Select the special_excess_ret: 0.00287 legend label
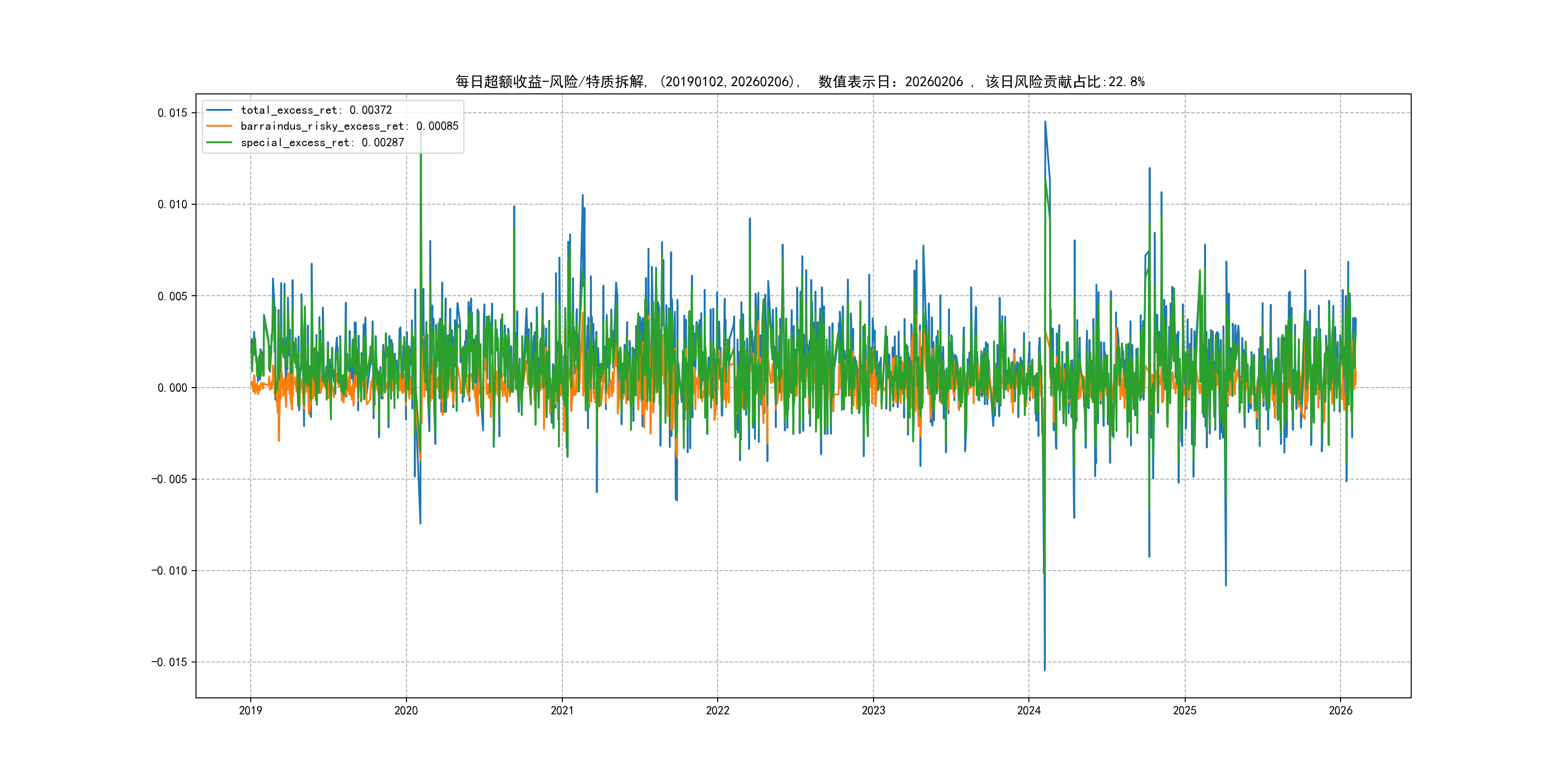This screenshot has width=1568, height=784. click(x=322, y=142)
